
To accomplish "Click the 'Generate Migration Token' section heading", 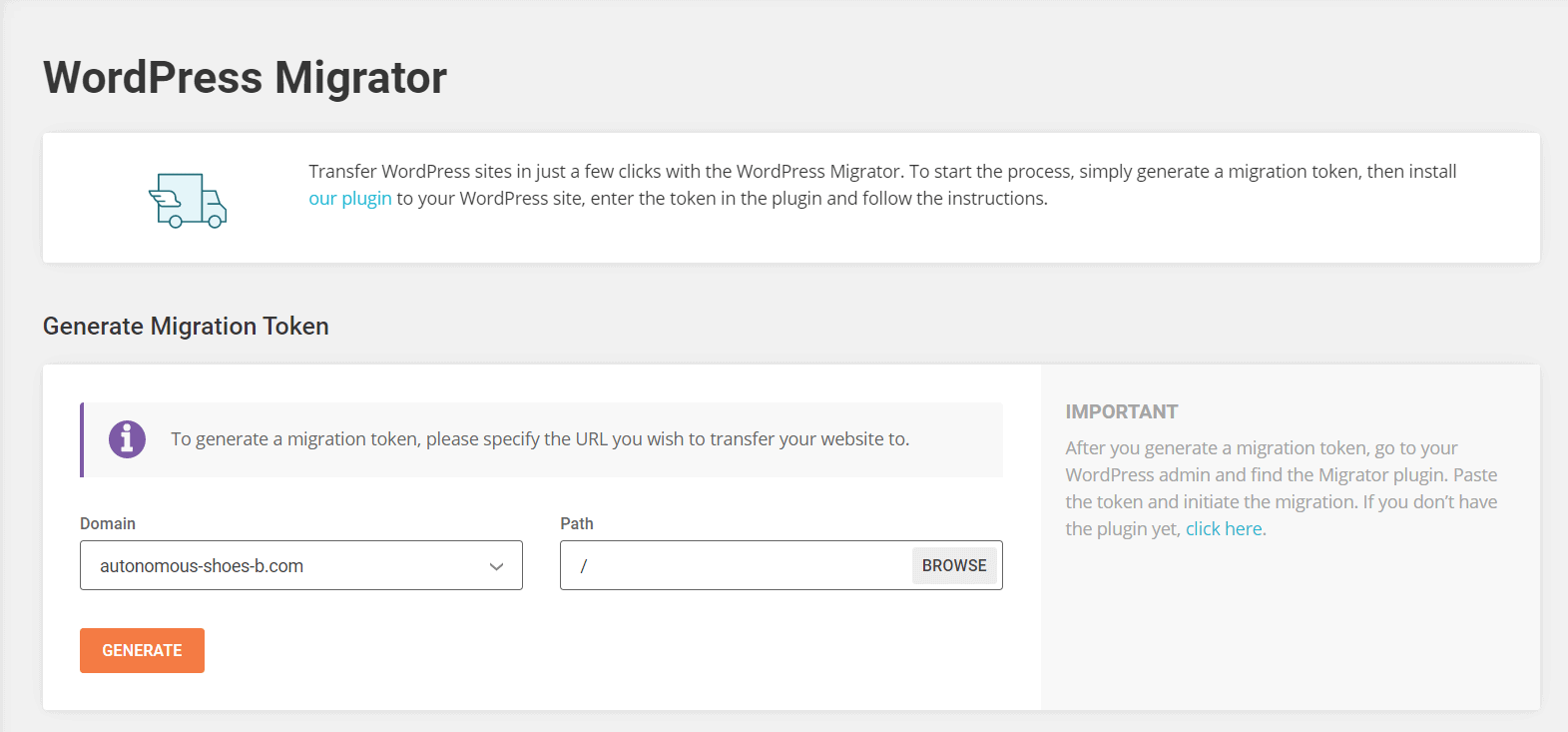I will click(x=186, y=326).
